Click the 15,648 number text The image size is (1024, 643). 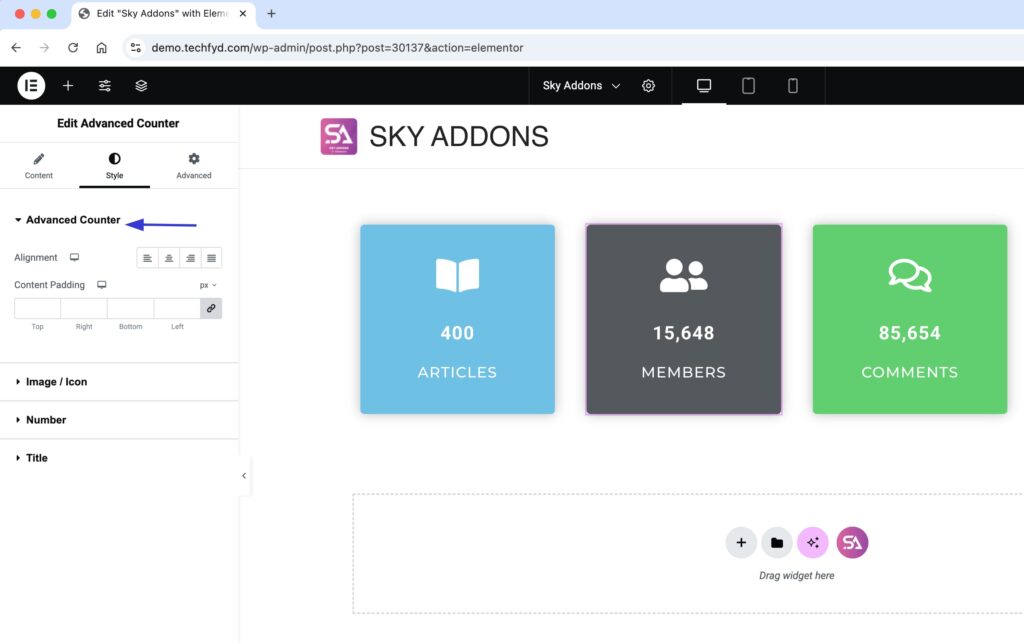[684, 333]
